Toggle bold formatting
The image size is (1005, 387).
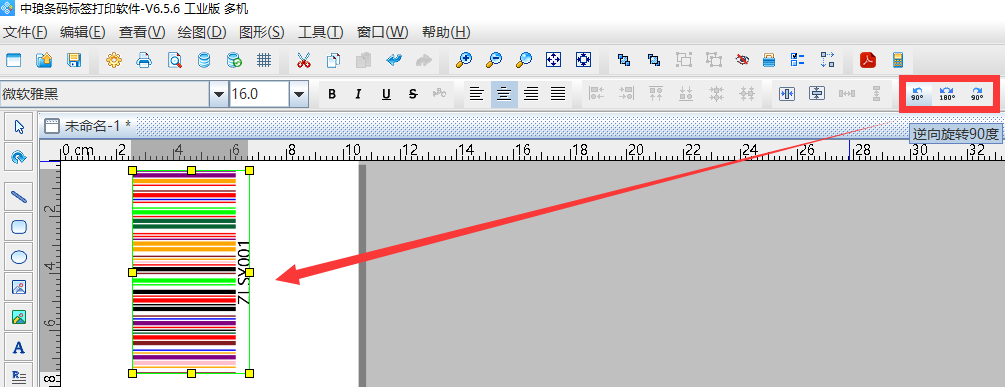tap(332, 94)
